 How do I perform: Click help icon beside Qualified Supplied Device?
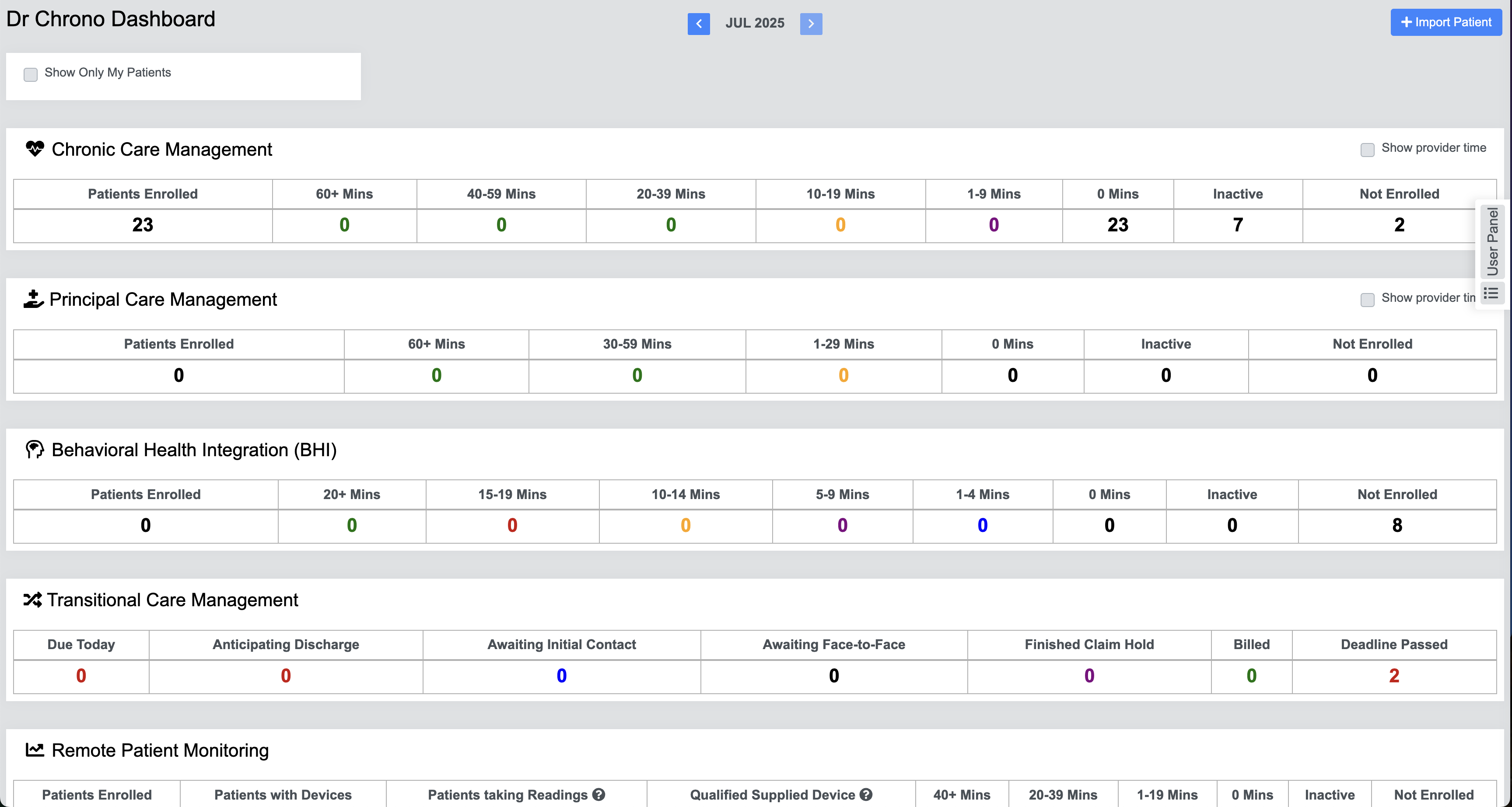tap(866, 795)
